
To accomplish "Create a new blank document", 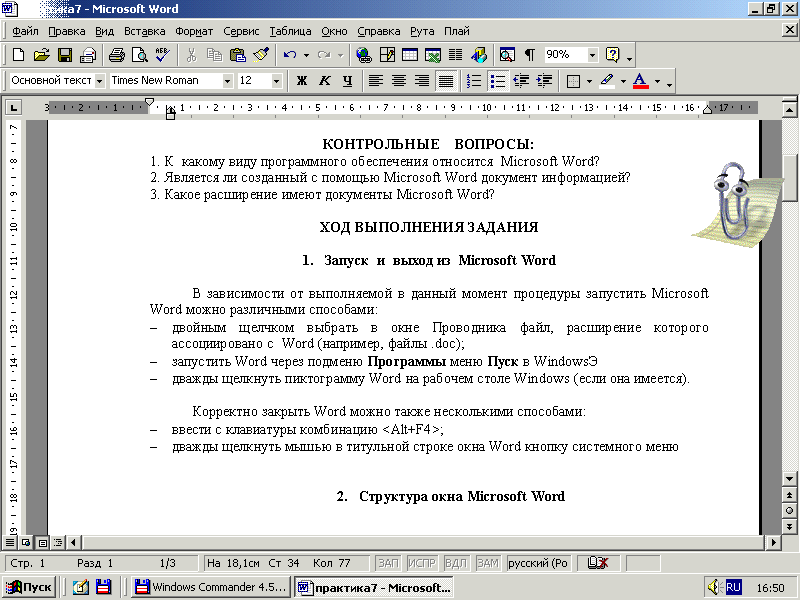I will tap(18, 54).
